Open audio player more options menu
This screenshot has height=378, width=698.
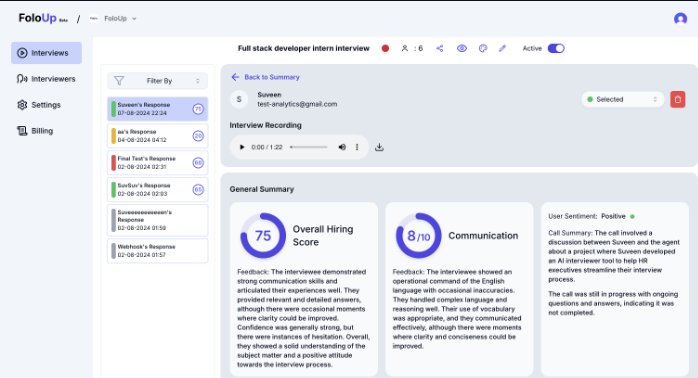point(357,147)
